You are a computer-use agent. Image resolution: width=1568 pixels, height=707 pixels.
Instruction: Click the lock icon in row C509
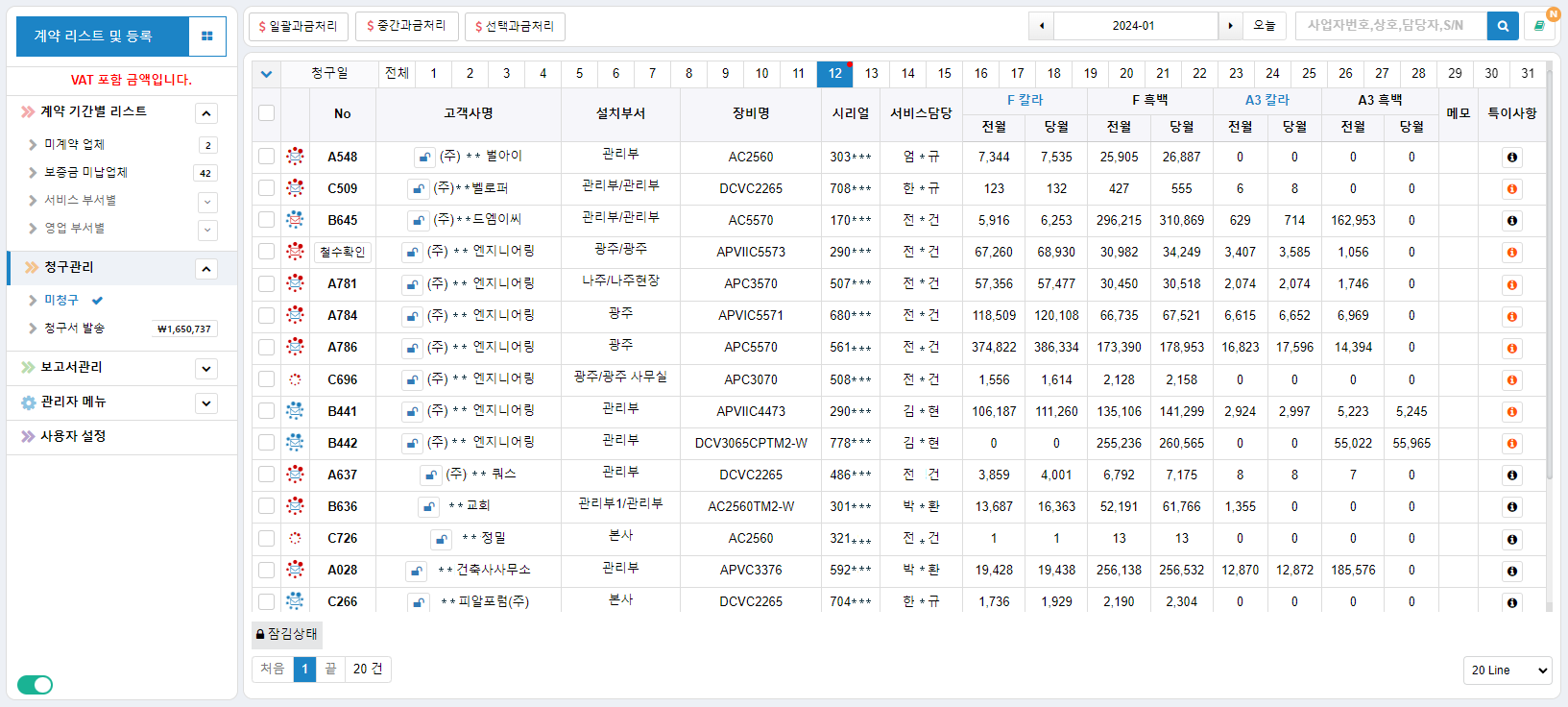(418, 188)
